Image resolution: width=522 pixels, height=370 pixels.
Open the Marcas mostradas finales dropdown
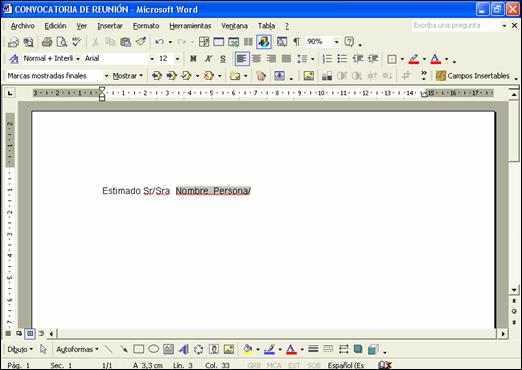pos(106,76)
